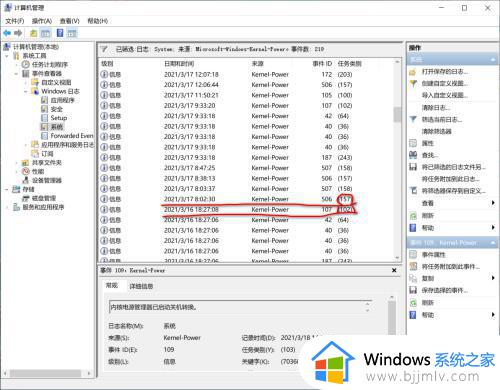Click the filter funnel icon above the event list
500x390 pixels.
[104, 49]
